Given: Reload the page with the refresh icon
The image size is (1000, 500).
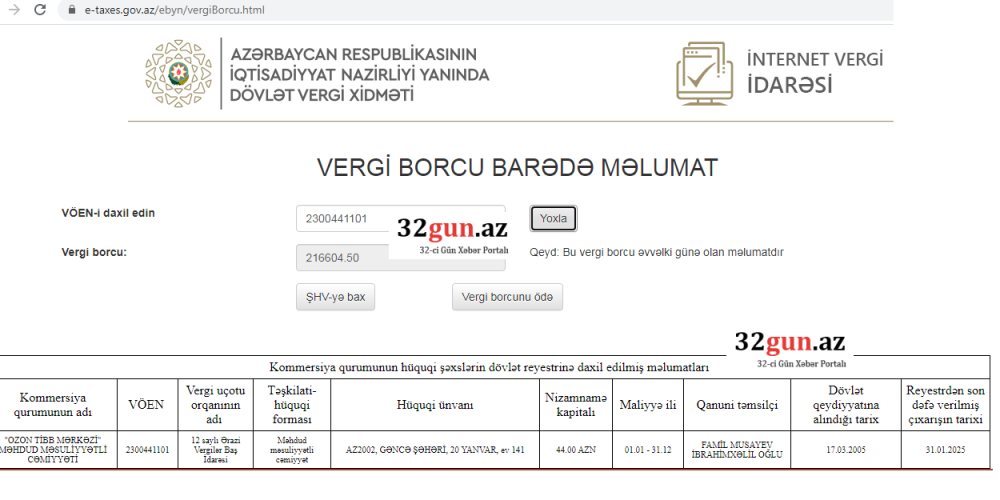Looking at the screenshot, I should [39, 10].
